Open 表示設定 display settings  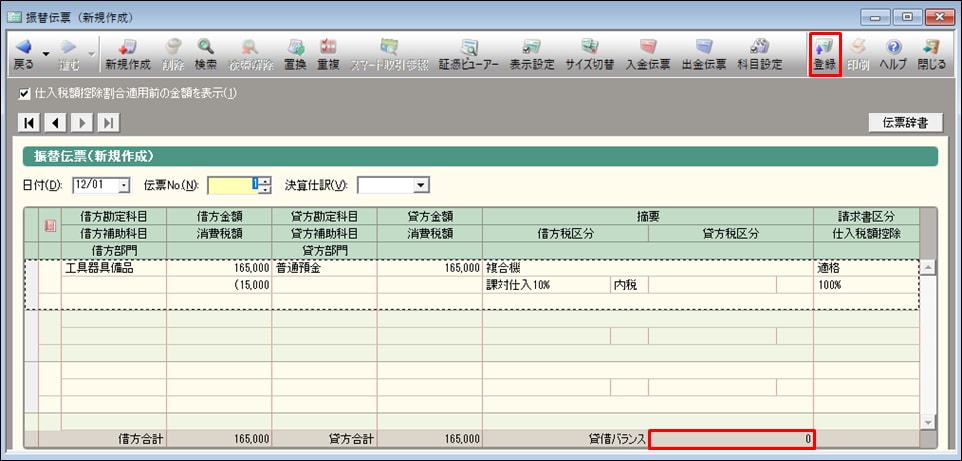coord(532,54)
